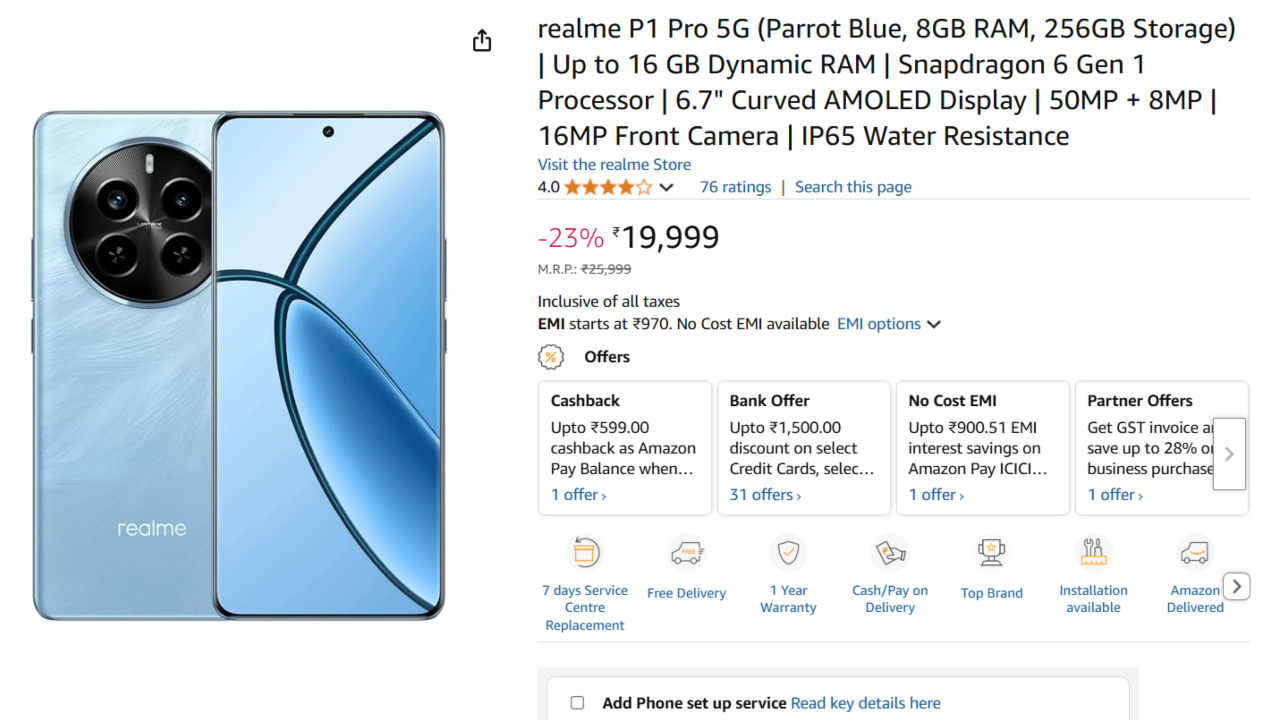Click the Installation available tools icon

[x=1093, y=552]
